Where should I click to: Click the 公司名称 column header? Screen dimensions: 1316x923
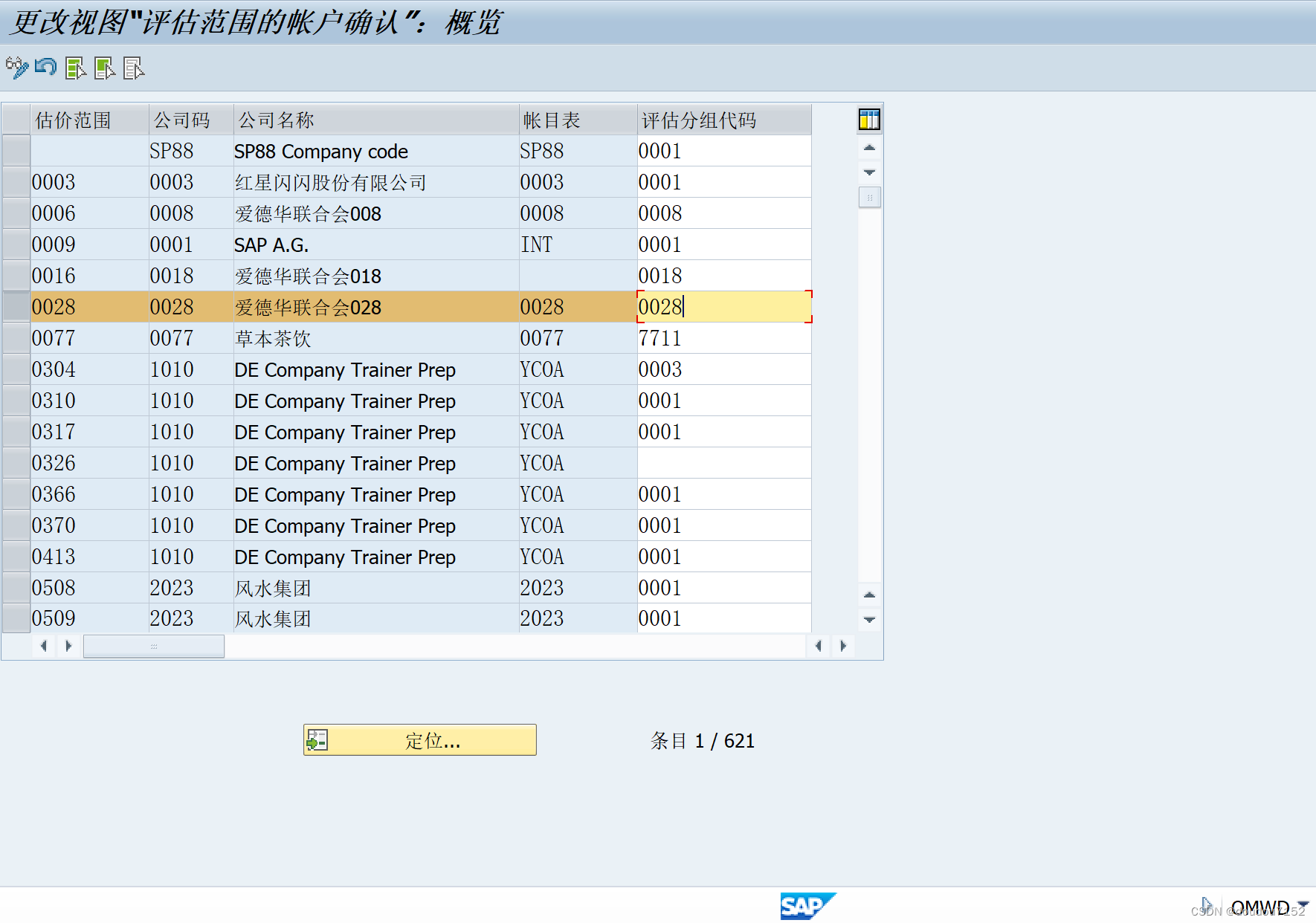pos(275,119)
